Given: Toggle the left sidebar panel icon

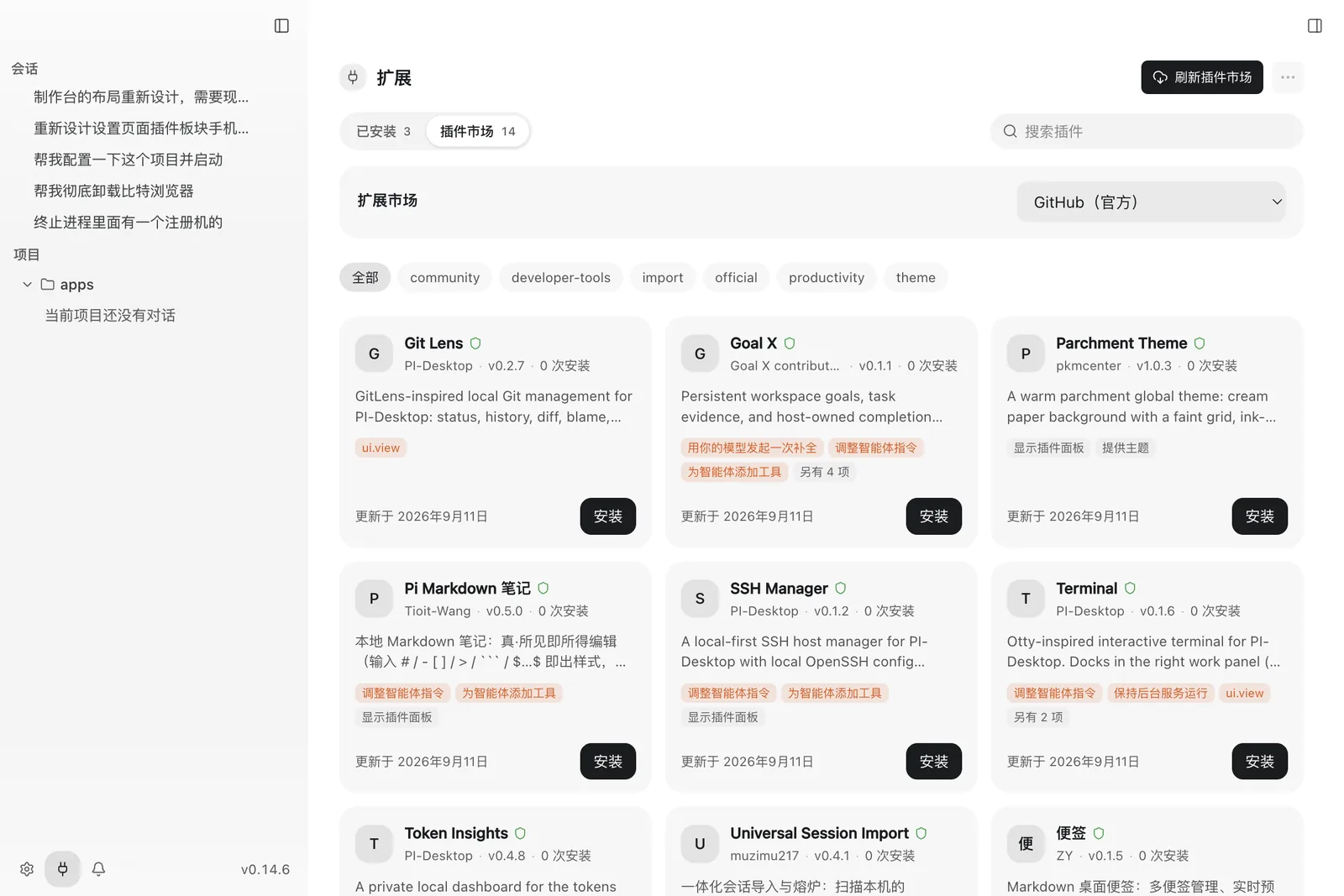Looking at the screenshot, I should point(281,26).
